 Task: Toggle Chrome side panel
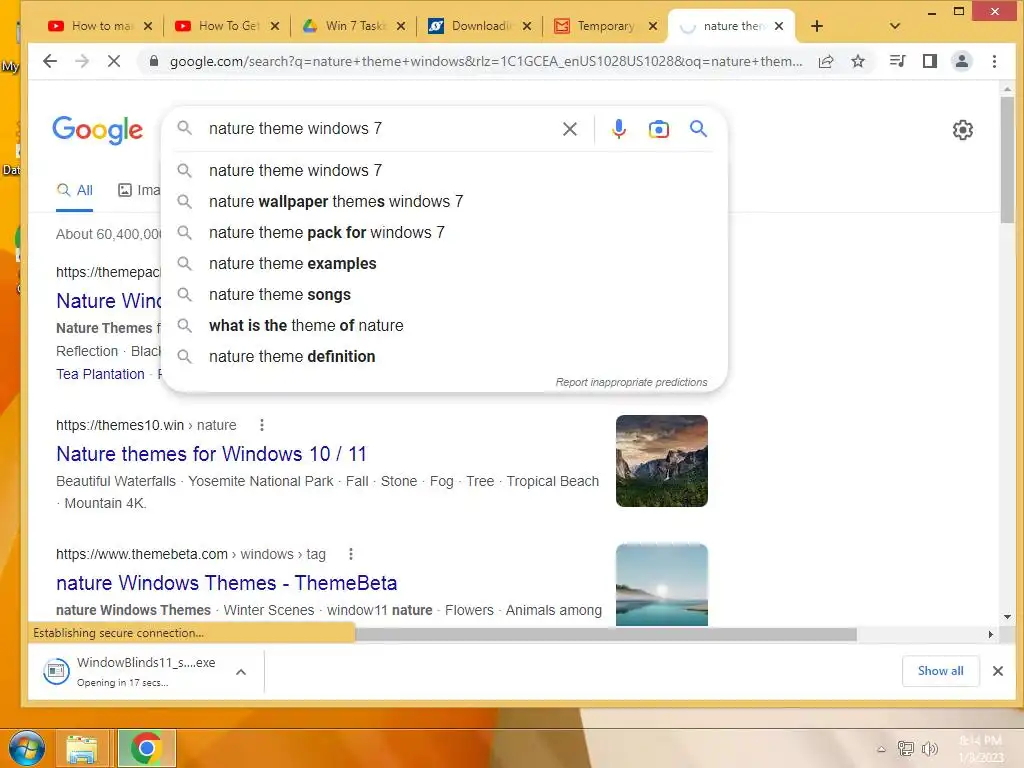[x=930, y=61]
